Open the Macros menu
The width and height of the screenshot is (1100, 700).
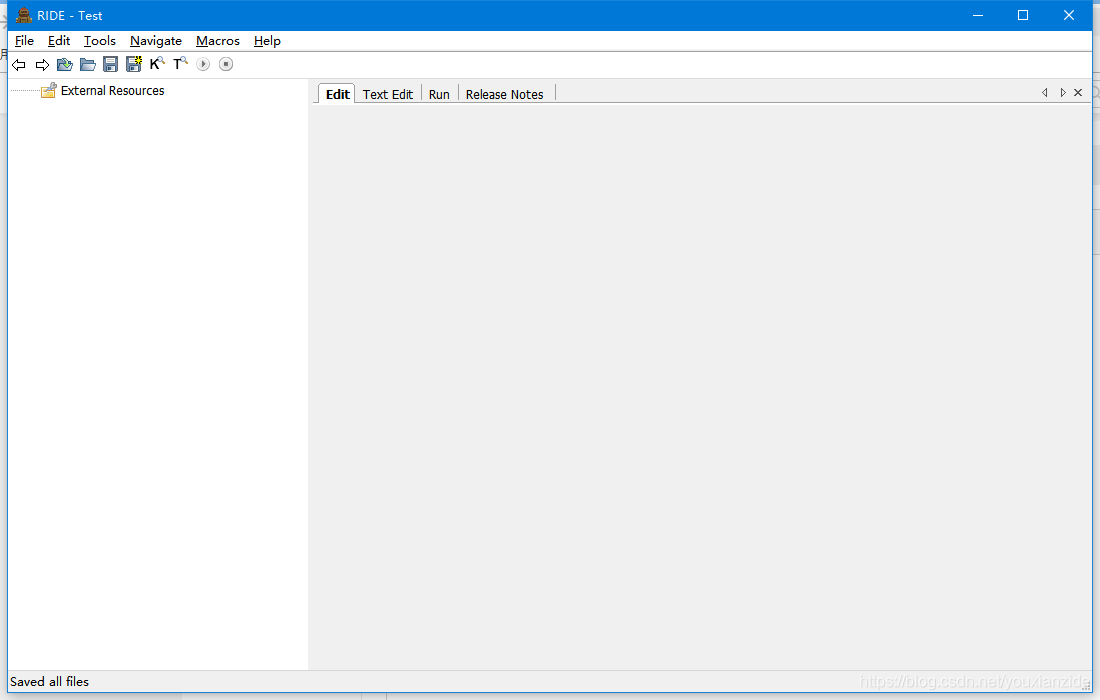[x=217, y=41]
